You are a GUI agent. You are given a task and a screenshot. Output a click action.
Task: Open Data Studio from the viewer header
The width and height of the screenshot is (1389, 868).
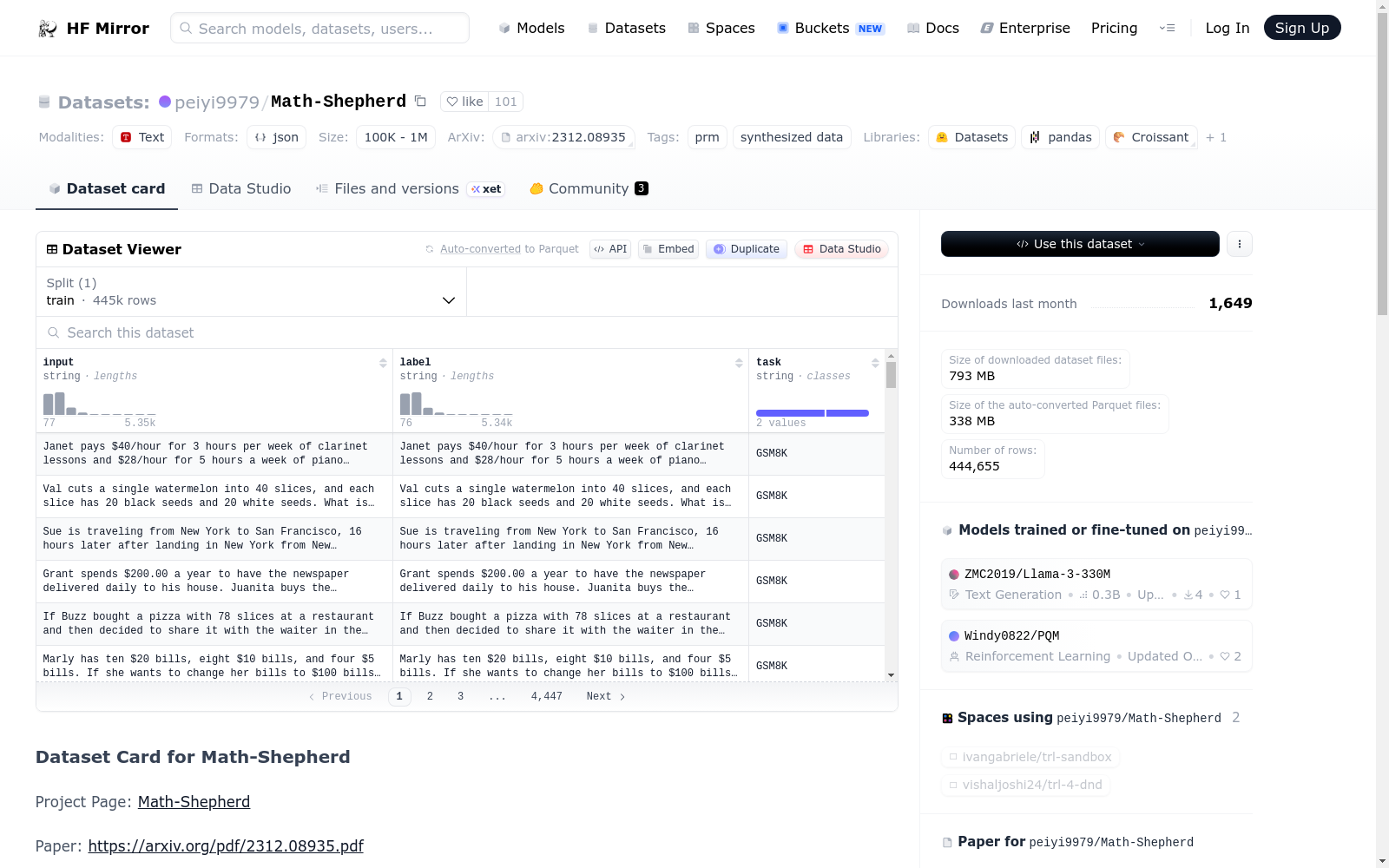point(841,249)
